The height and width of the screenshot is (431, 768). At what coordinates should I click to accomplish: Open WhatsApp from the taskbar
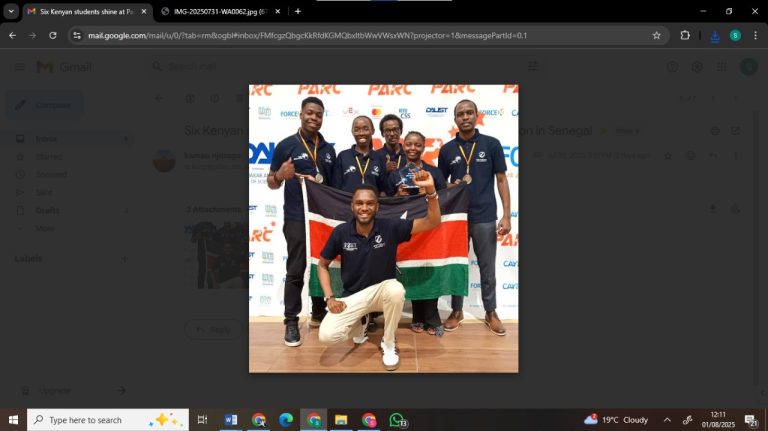point(397,420)
